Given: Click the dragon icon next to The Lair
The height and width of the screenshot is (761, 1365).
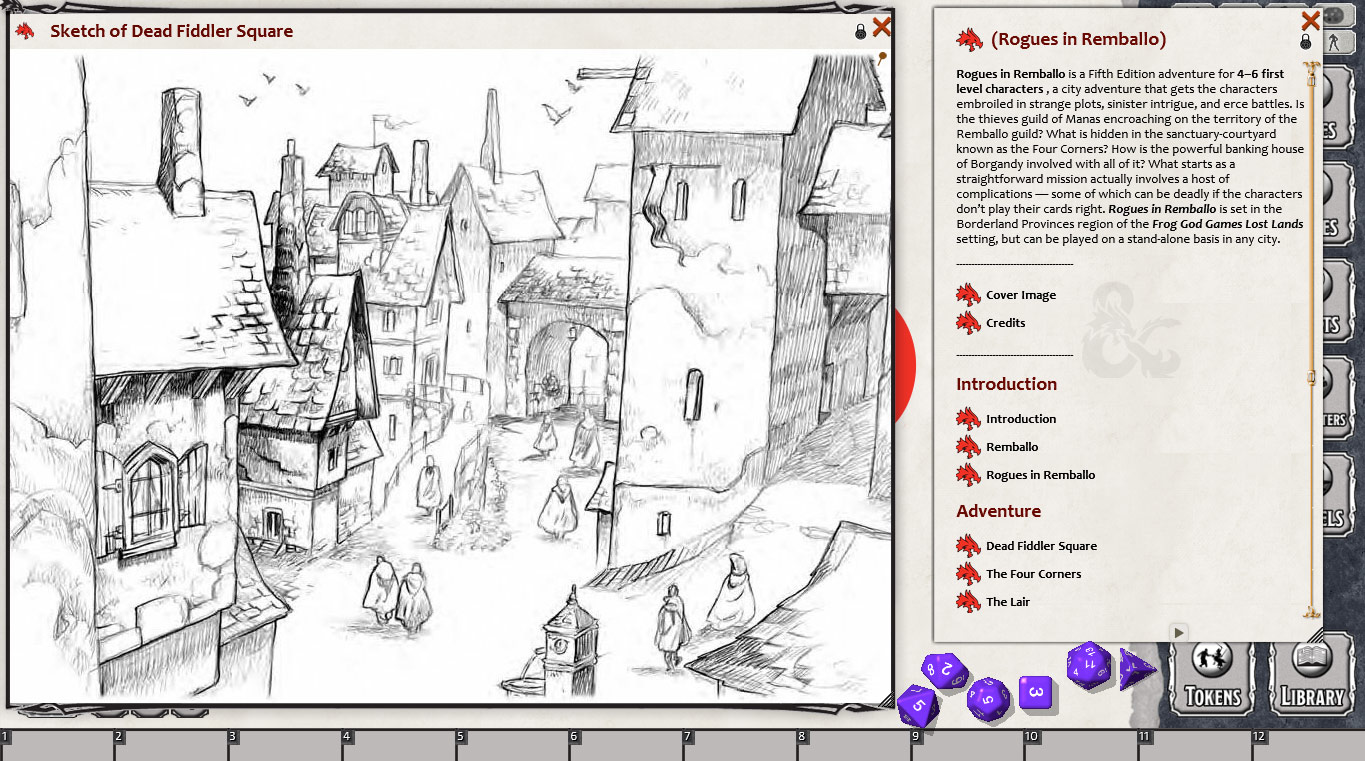Looking at the screenshot, I should 968,602.
